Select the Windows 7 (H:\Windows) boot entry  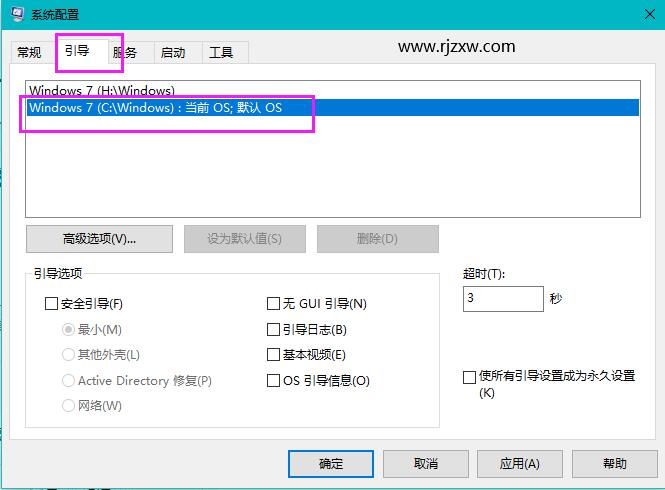tap(332, 90)
